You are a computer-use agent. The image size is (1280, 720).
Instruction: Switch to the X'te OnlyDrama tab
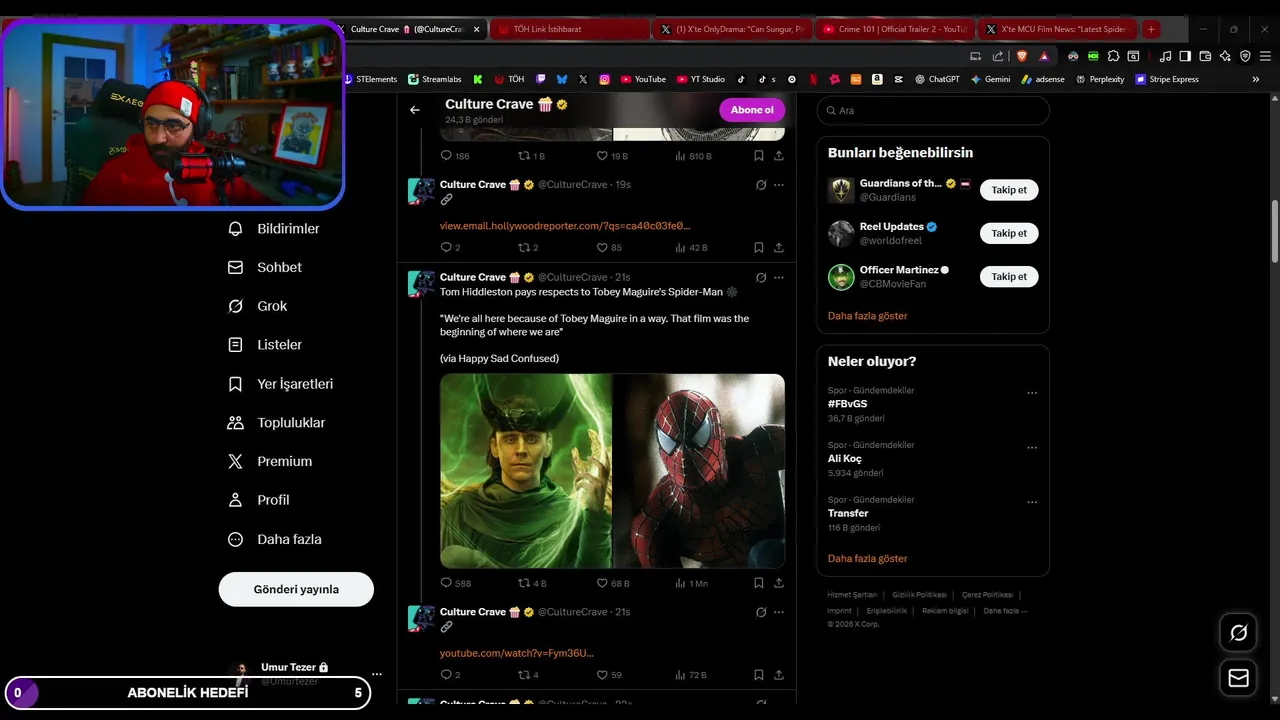pos(732,29)
